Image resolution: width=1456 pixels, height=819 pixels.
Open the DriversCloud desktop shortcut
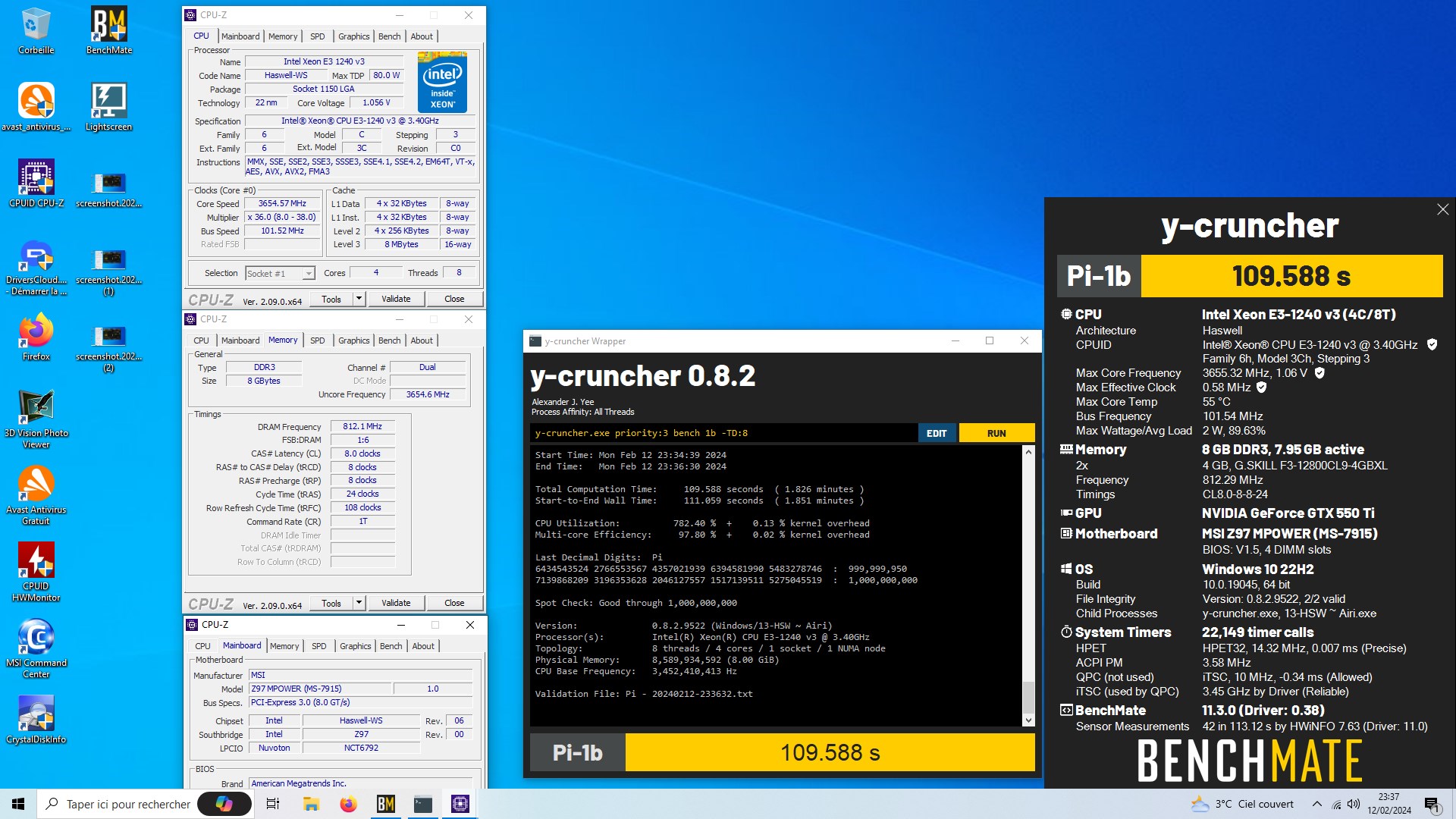[x=36, y=268]
